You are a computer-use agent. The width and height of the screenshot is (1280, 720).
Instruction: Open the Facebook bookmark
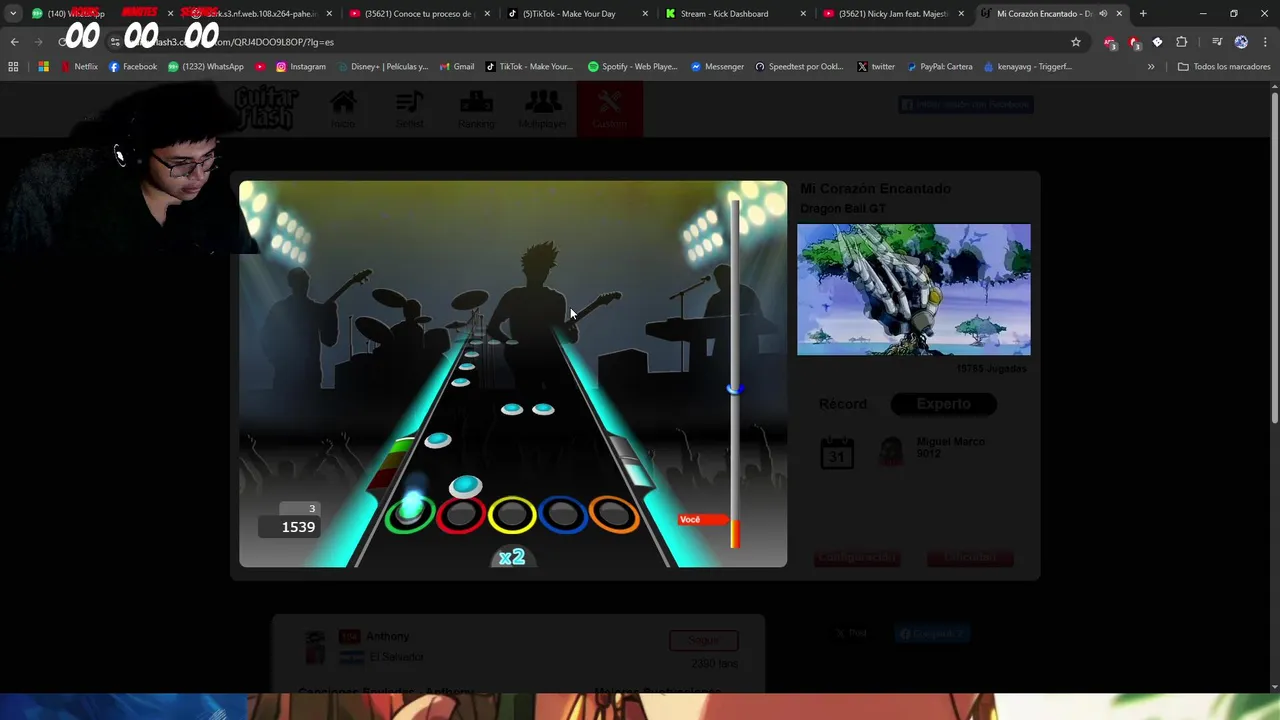132,67
